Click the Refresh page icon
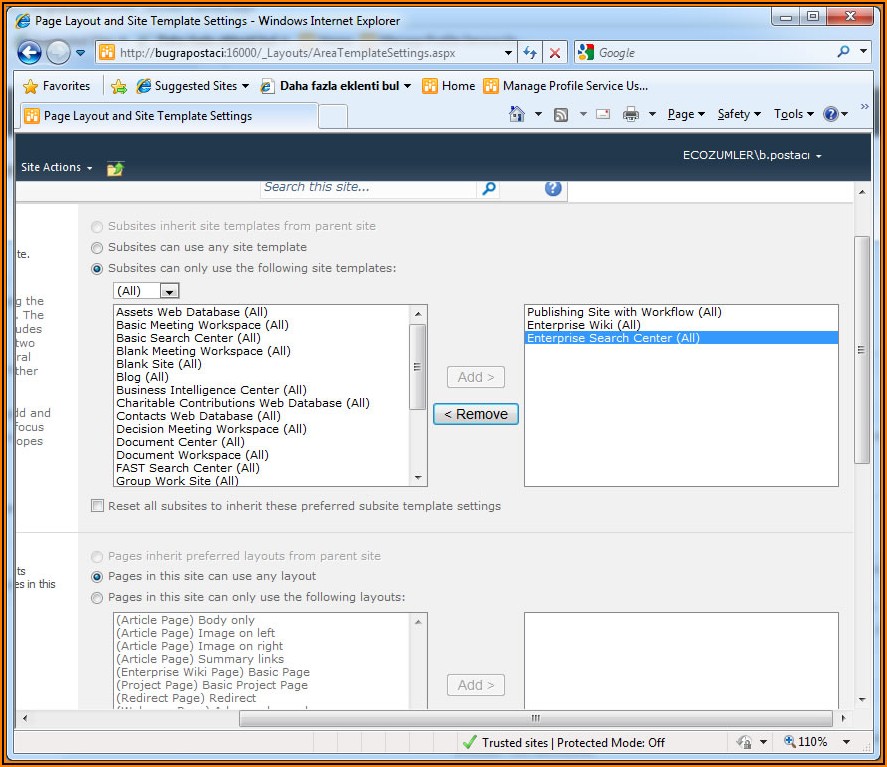The height and width of the screenshot is (767, 887). [530, 53]
